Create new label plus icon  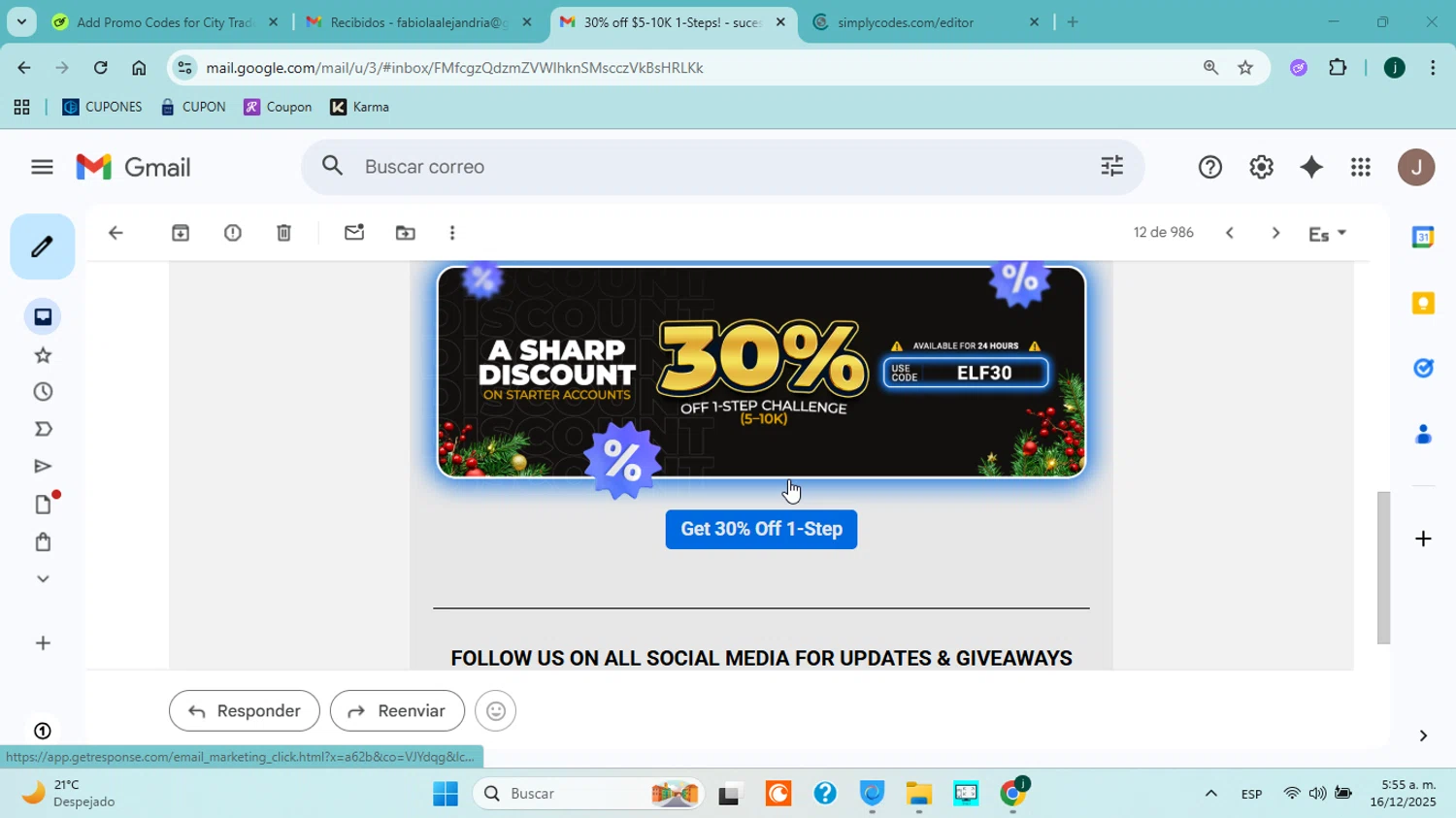(x=43, y=643)
